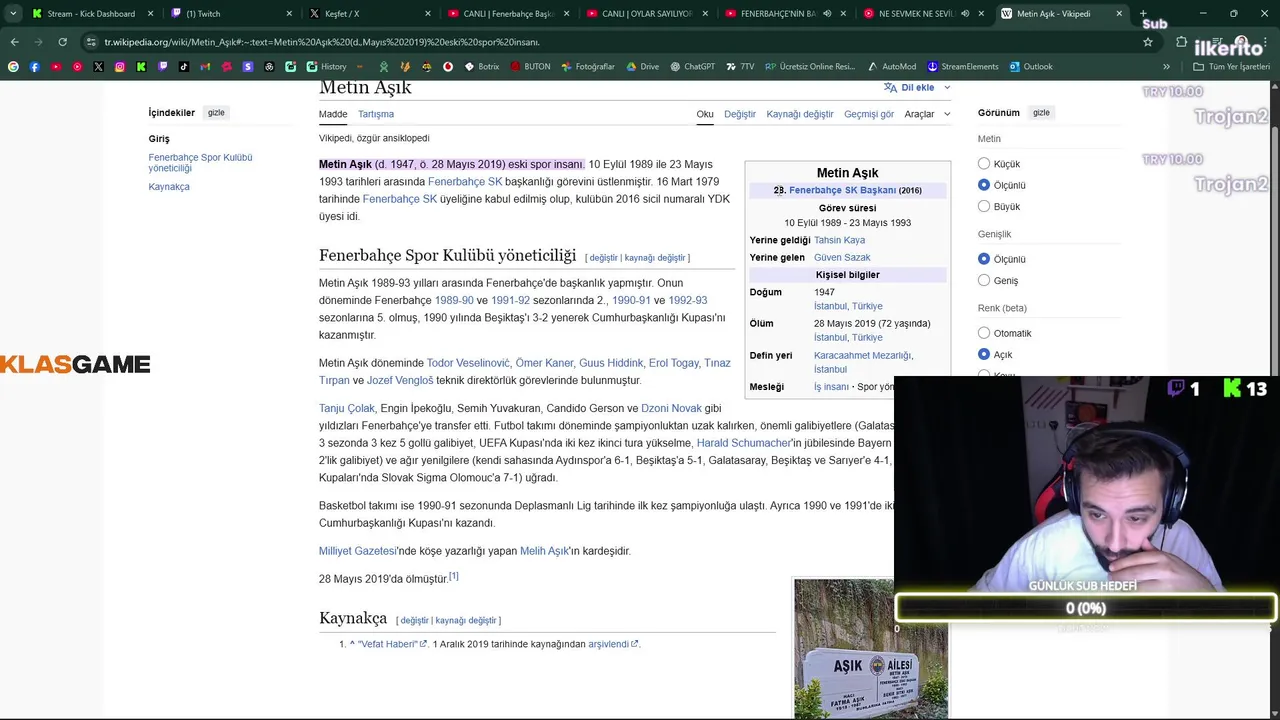Open the AutoMod bookmark
The height and width of the screenshot is (720, 1280).
(x=891, y=67)
